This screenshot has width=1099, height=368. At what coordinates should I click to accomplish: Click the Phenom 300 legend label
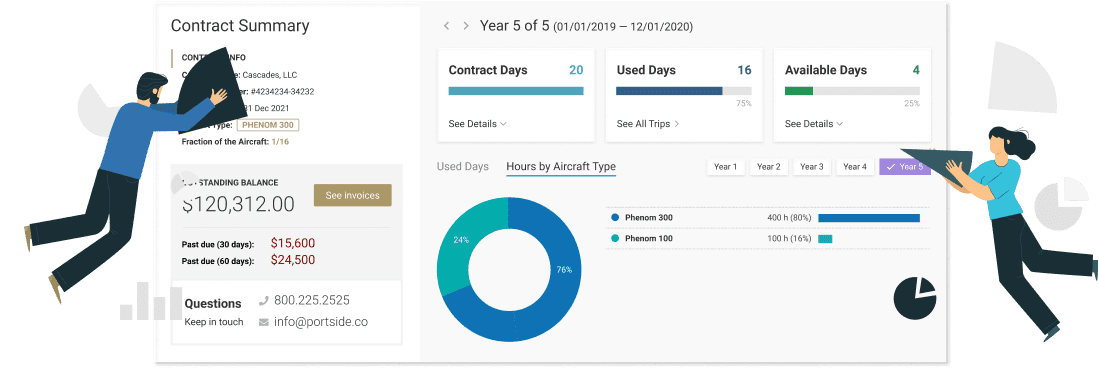pyautogui.click(x=648, y=218)
